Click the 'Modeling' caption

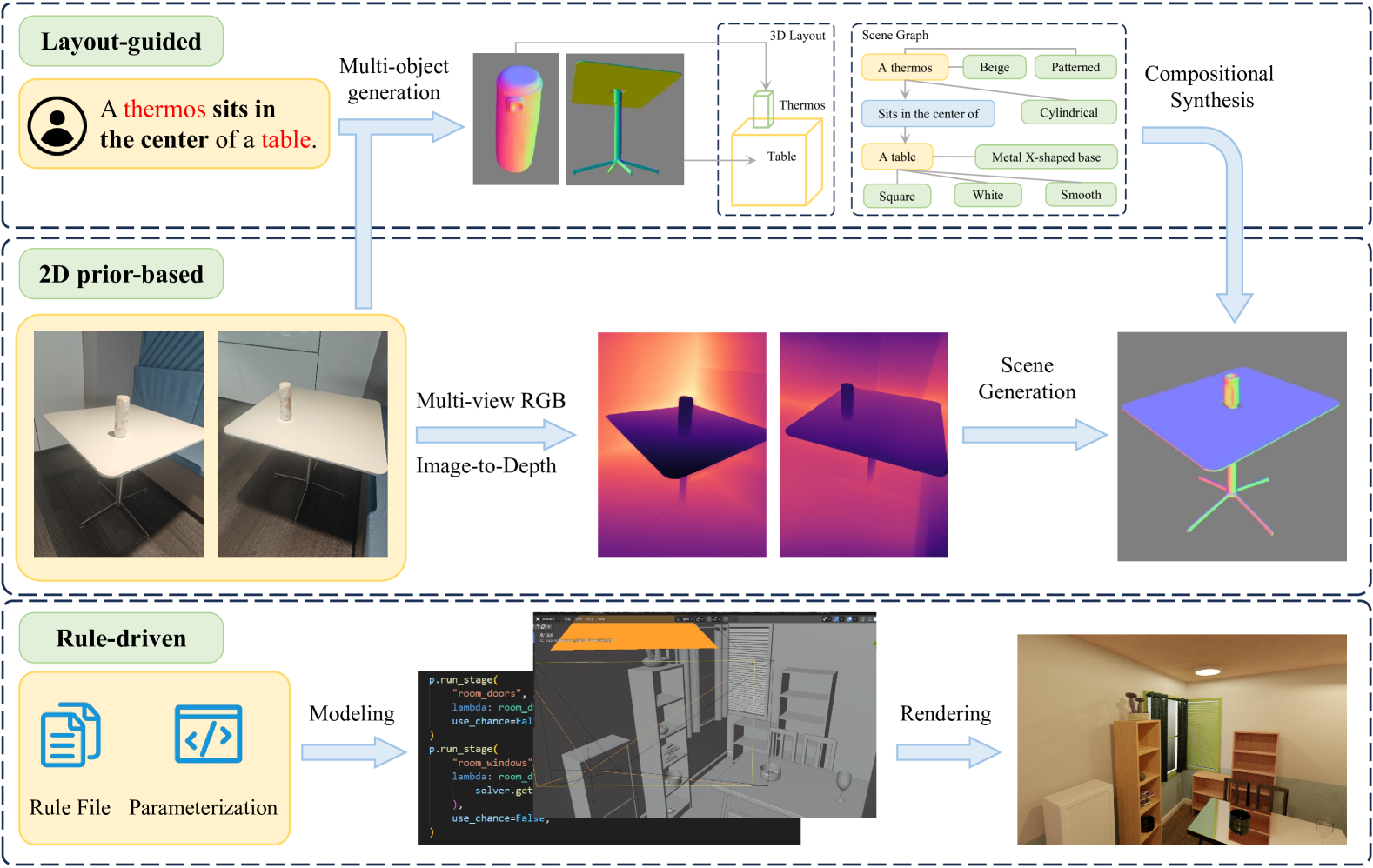pos(352,714)
